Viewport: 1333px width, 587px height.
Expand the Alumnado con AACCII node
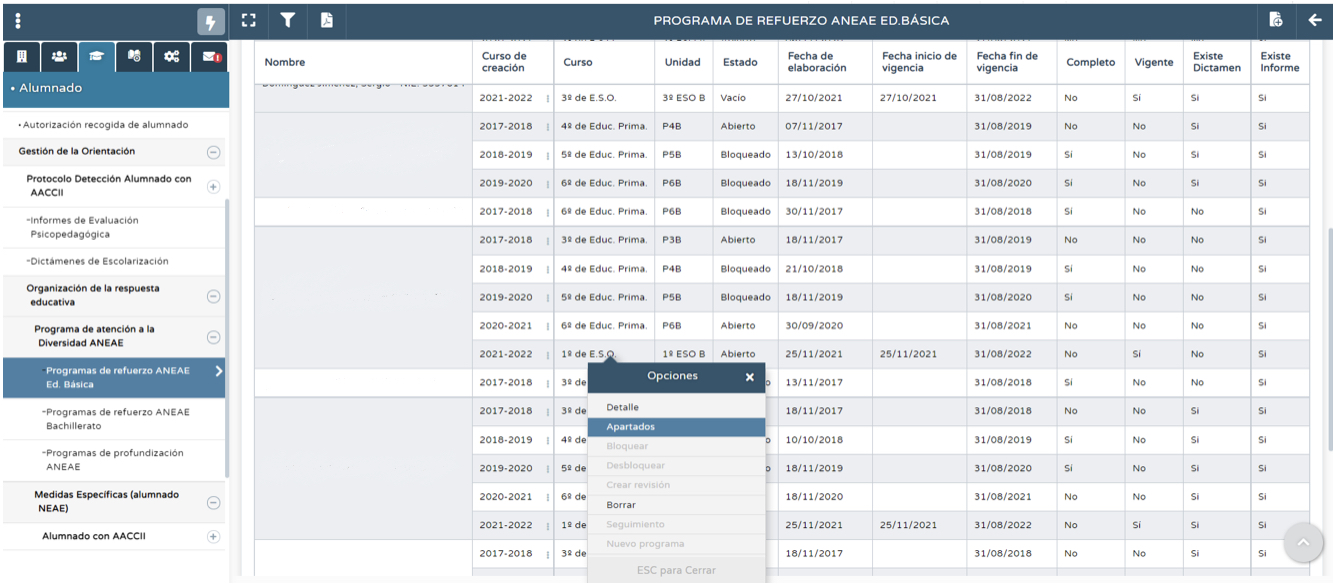213,537
